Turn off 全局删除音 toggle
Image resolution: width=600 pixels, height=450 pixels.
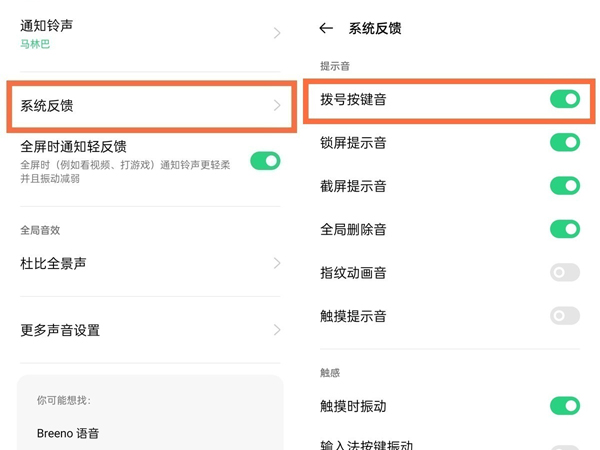(x=565, y=229)
